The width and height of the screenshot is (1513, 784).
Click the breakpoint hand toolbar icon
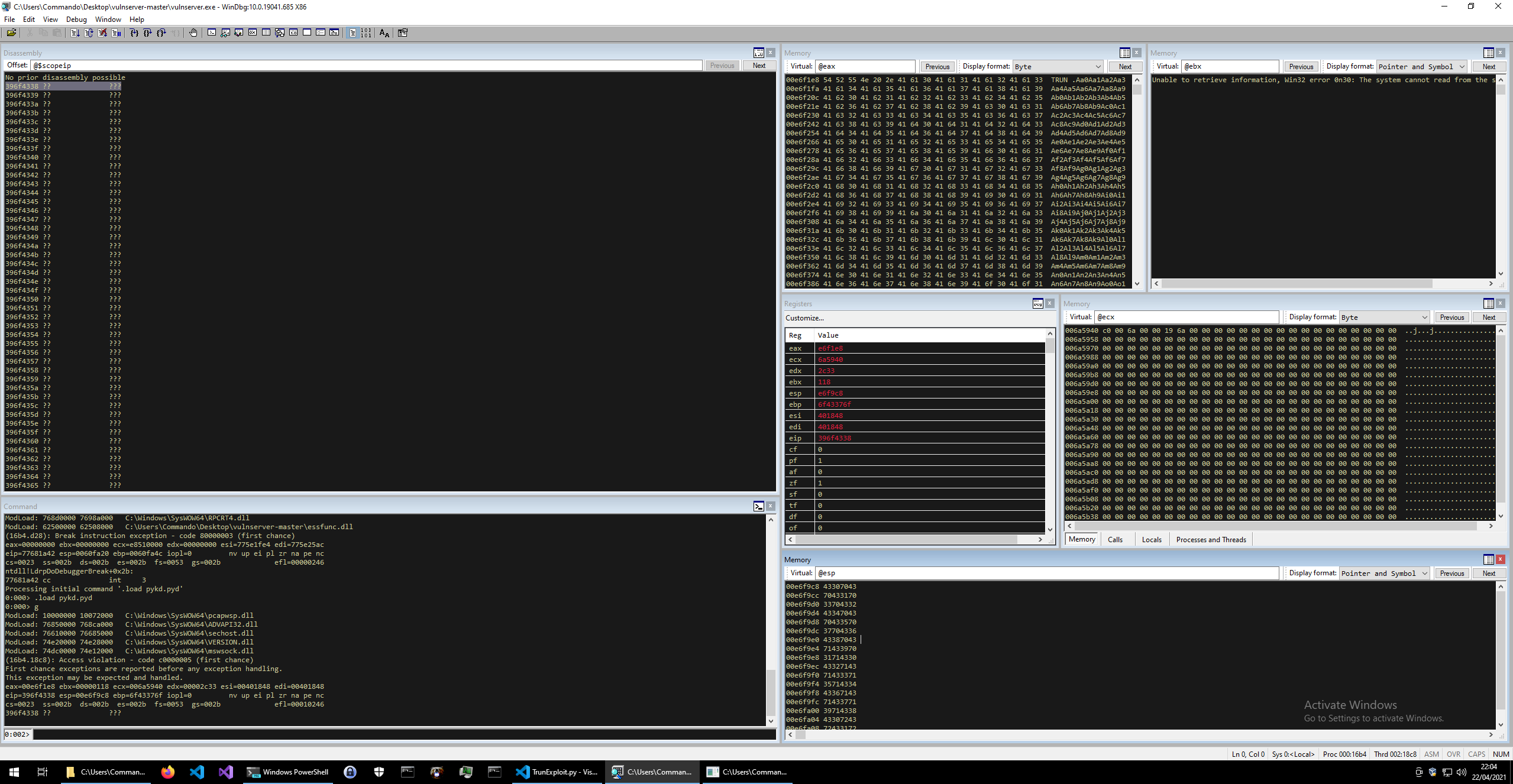pyautogui.click(x=193, y=33)
